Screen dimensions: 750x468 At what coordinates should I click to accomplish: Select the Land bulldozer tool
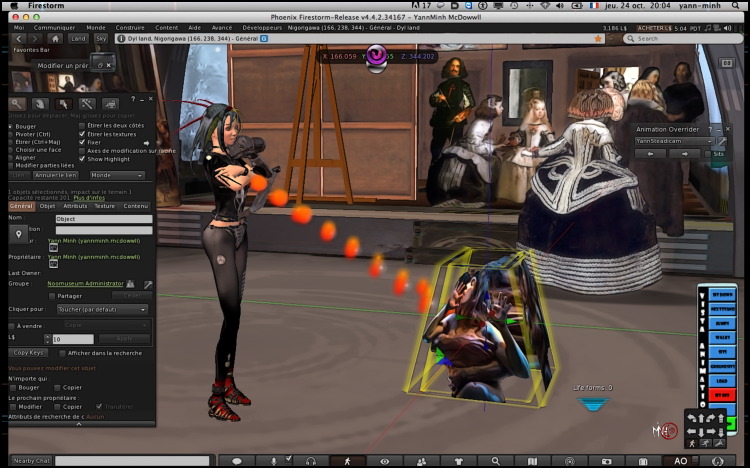coord(110,103)
